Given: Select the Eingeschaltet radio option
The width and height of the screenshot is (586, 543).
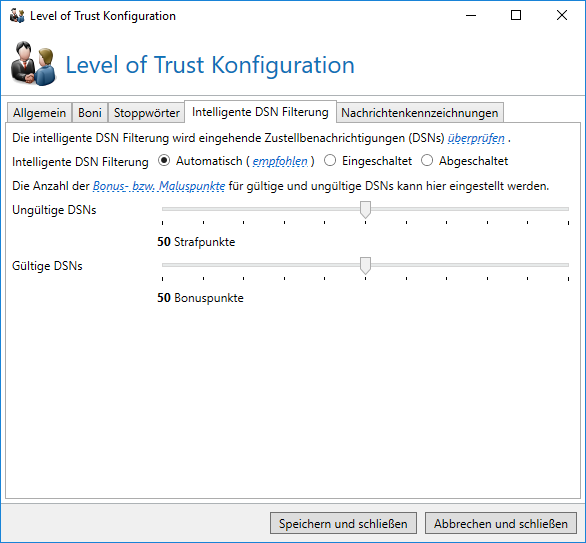Looking at the screenshot, I should [x=330, y=161].
